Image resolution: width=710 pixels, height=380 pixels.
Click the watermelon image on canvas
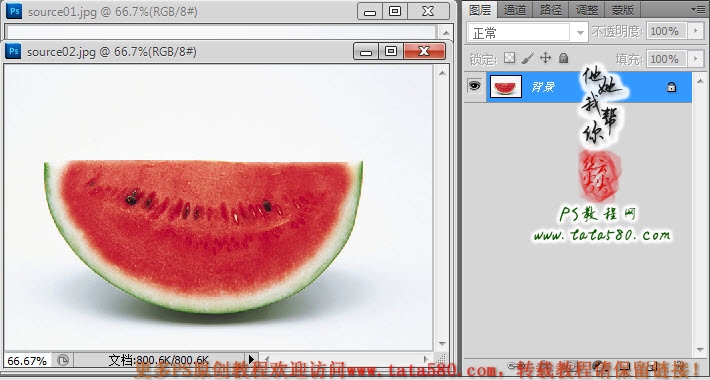pyautogui.click(x=203, y=236)
